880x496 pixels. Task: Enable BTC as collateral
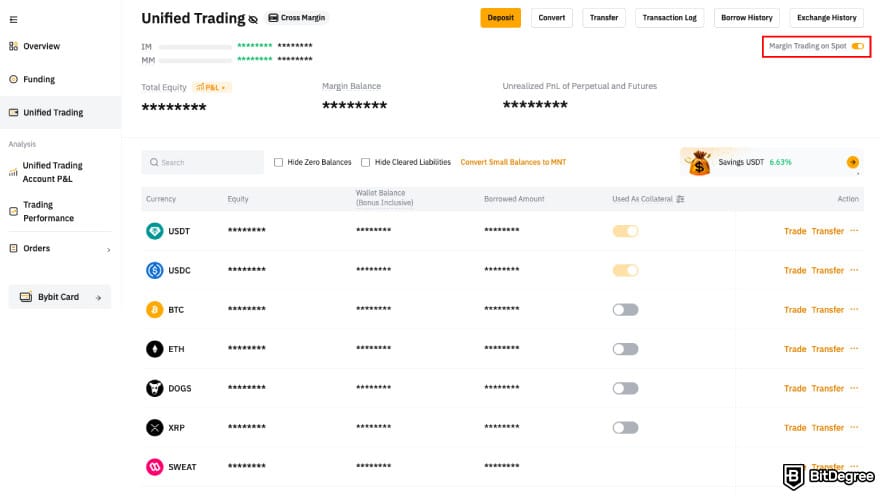625,310
